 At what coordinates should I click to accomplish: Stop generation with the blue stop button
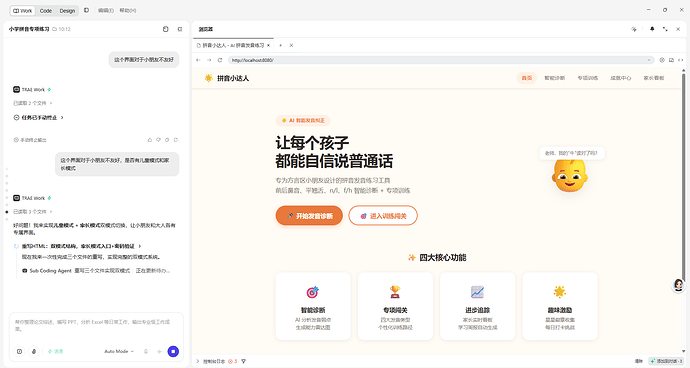tap(173, 351)
